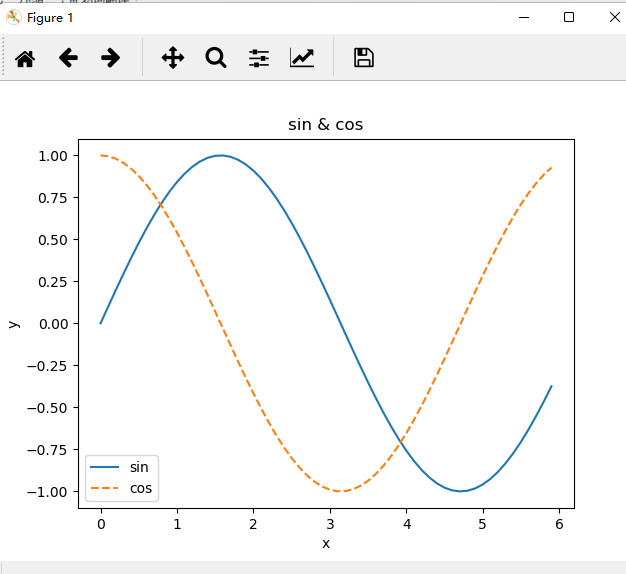This screenshot has height=574, width=626.
Task: Click the 'sin' legend entry
Action: 139,467
